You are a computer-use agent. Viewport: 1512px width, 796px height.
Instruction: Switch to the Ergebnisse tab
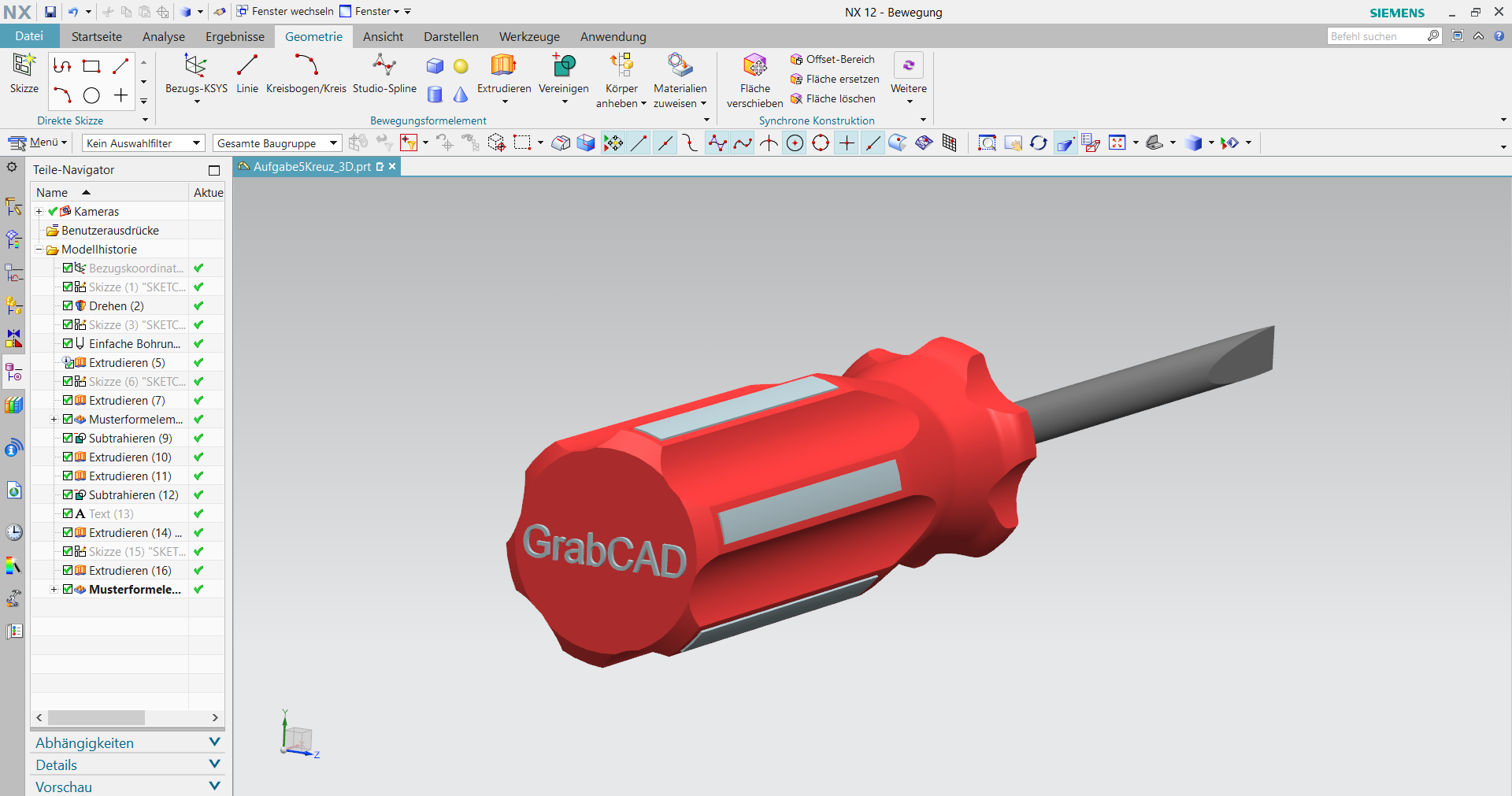click(x=235, y=36)
